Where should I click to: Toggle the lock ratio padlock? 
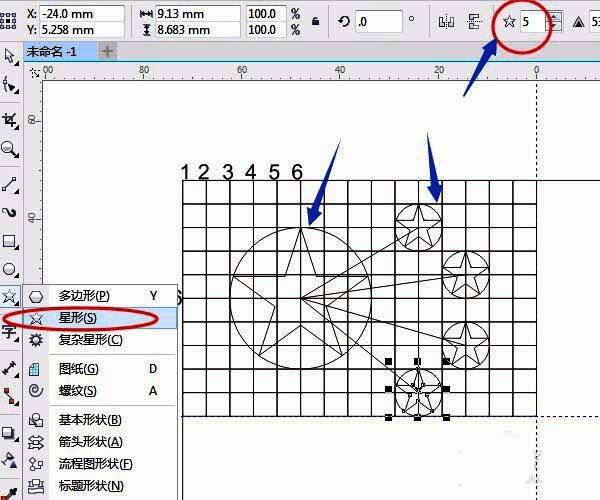point(317,22)
